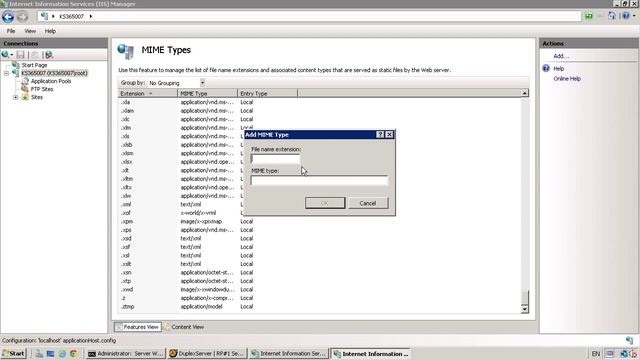The height and width of the screenshot is (360, 640).
Task: Click the forward navigation arrow
Action: point(23,17)
